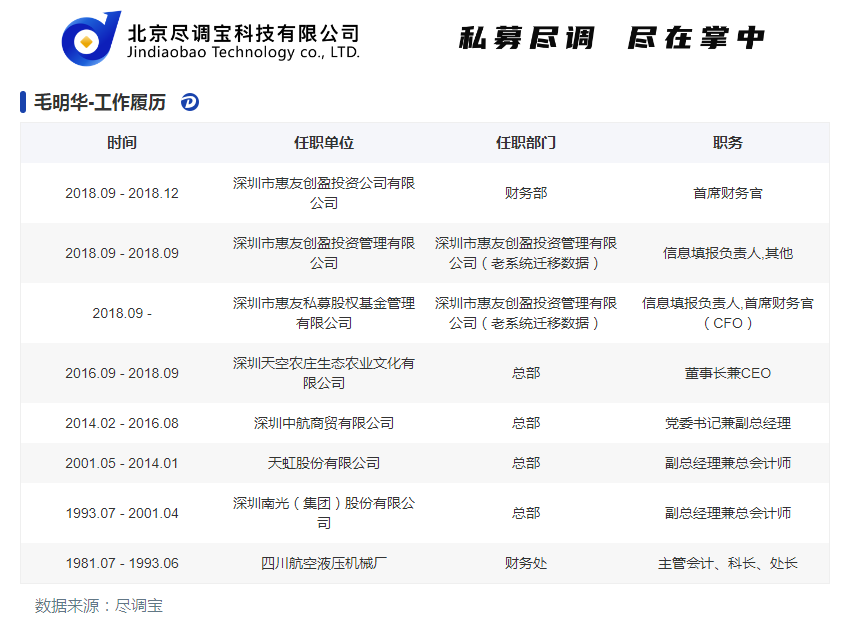
Task: Select date cell 2018.09 - 2018.09
Action: 122,253
